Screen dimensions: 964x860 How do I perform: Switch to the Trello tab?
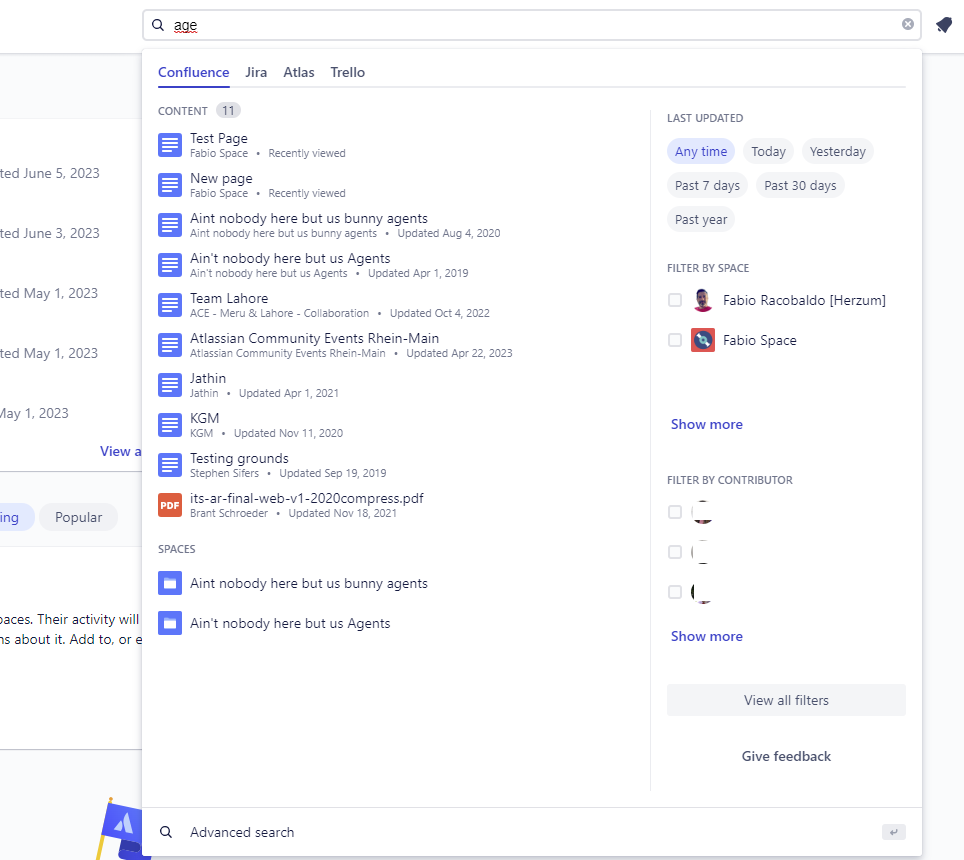coord(347,73)
